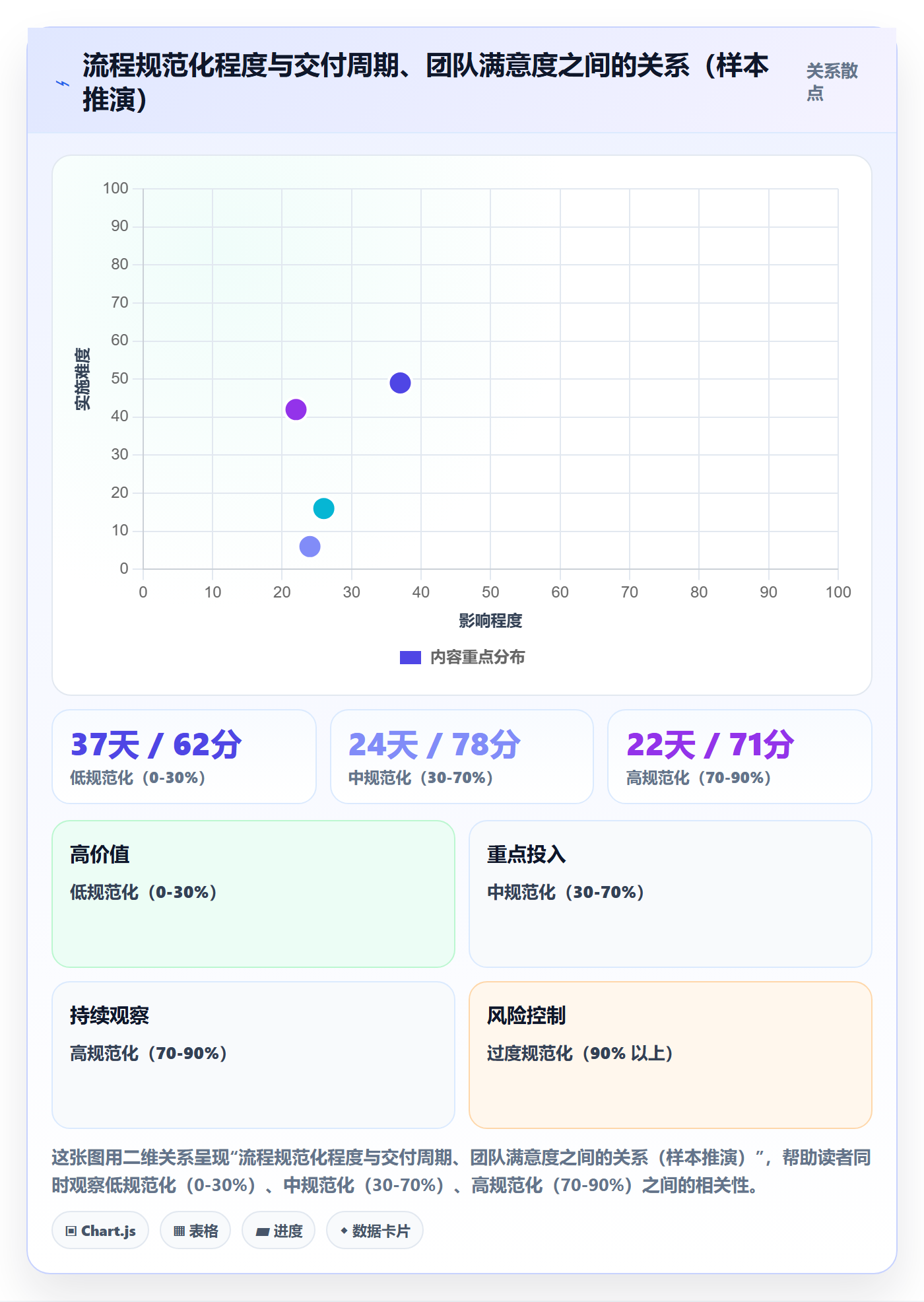924x1302 pixels.
Task: Click the description paragraph starting with 这张图用二维关系
Action: (x=461, y=1171)
